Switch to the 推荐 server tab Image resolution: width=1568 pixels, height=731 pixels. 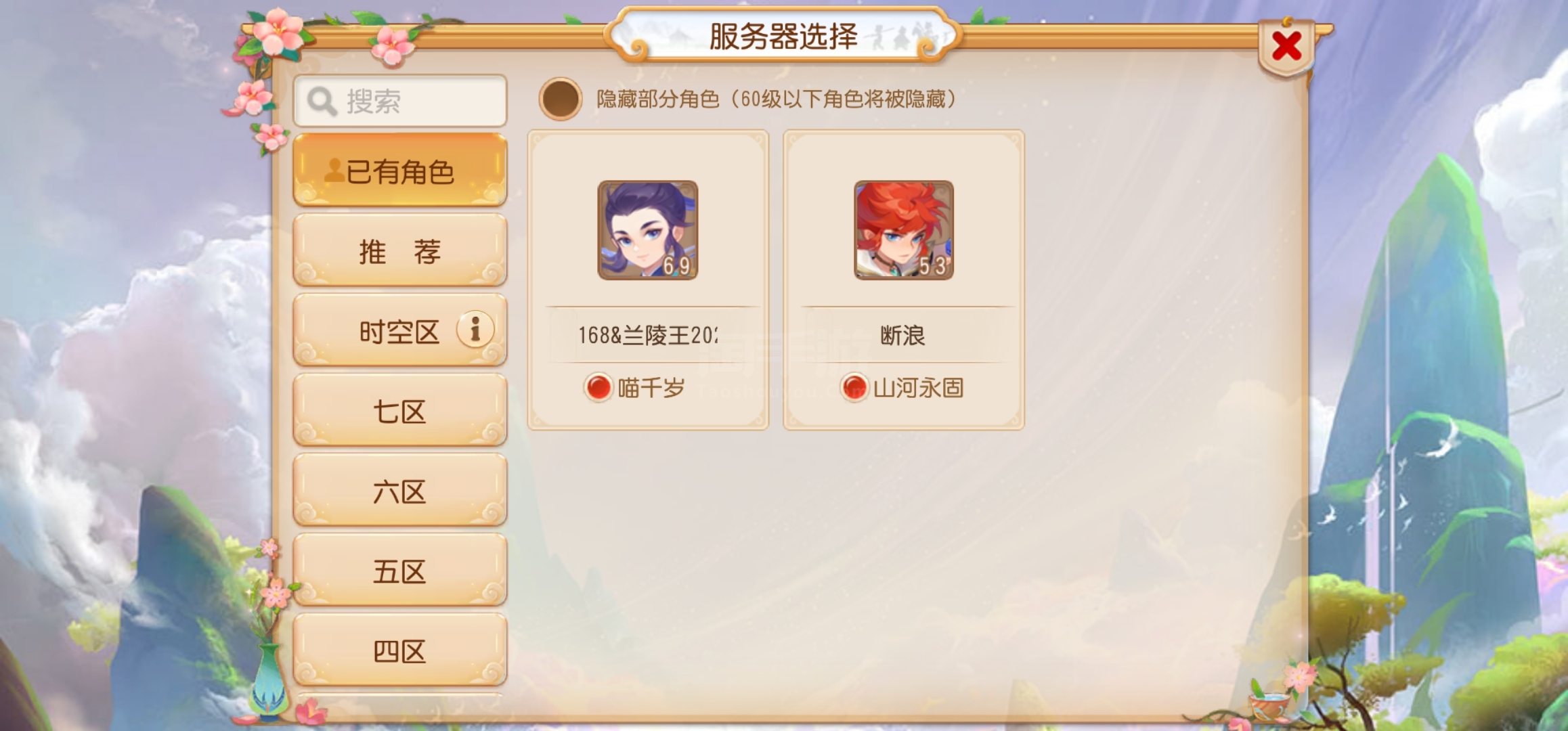click(x=400, y=250)
